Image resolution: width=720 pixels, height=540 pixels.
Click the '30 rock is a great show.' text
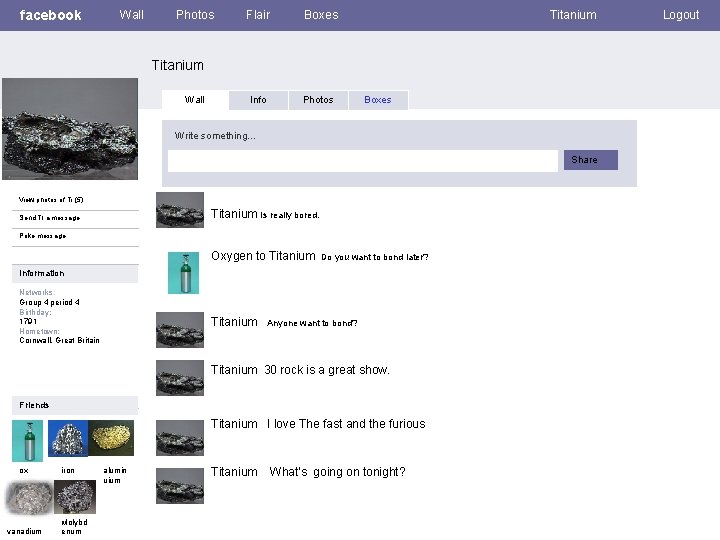click(x=327, y=370)
